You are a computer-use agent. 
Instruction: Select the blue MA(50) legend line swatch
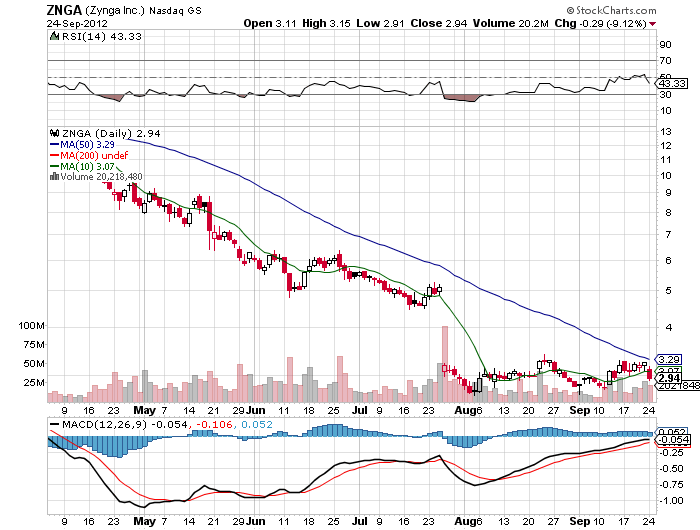(x=54, y=145)
